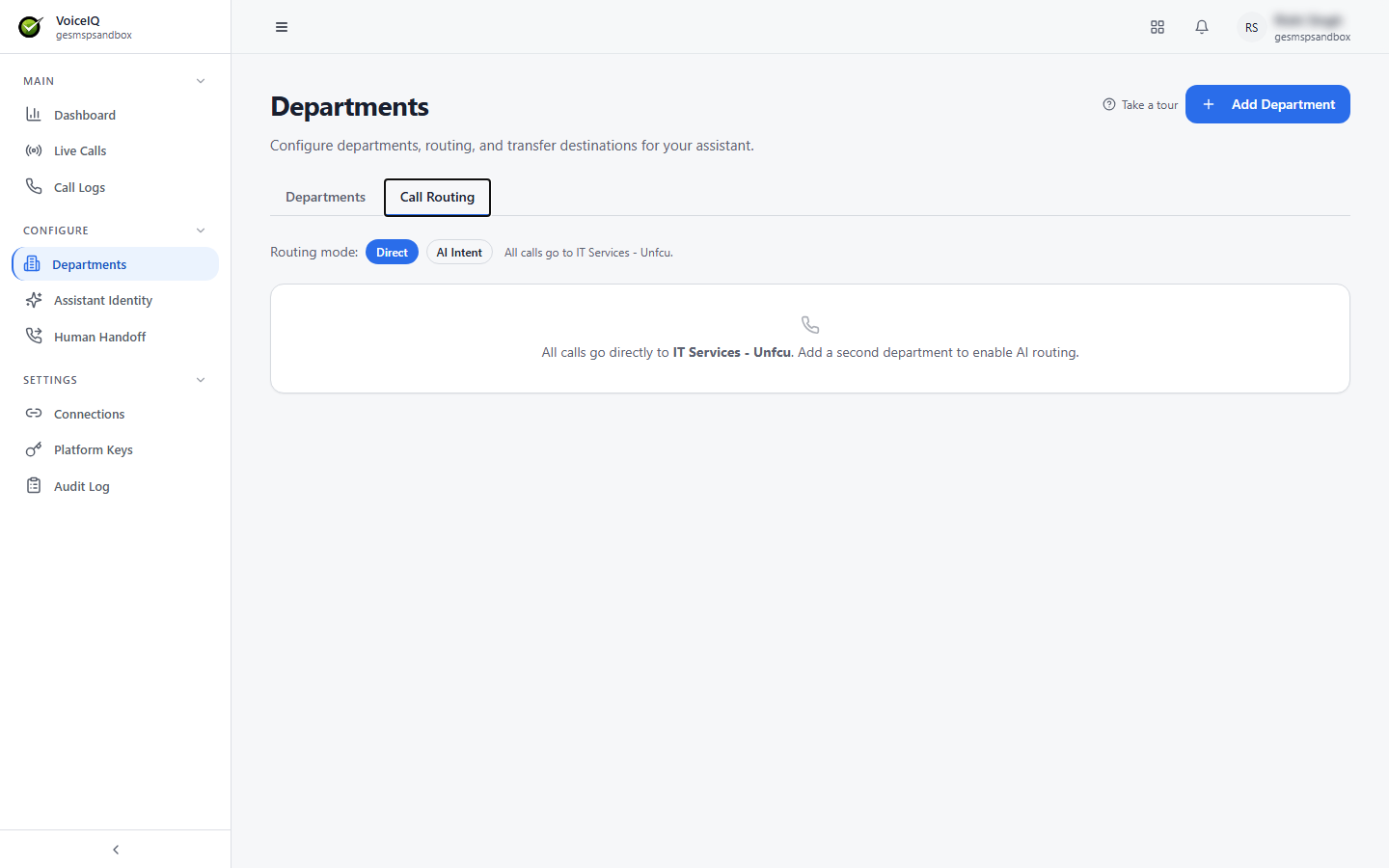
Task: Open the hamburger menu icon
Action: pos(282,27)
